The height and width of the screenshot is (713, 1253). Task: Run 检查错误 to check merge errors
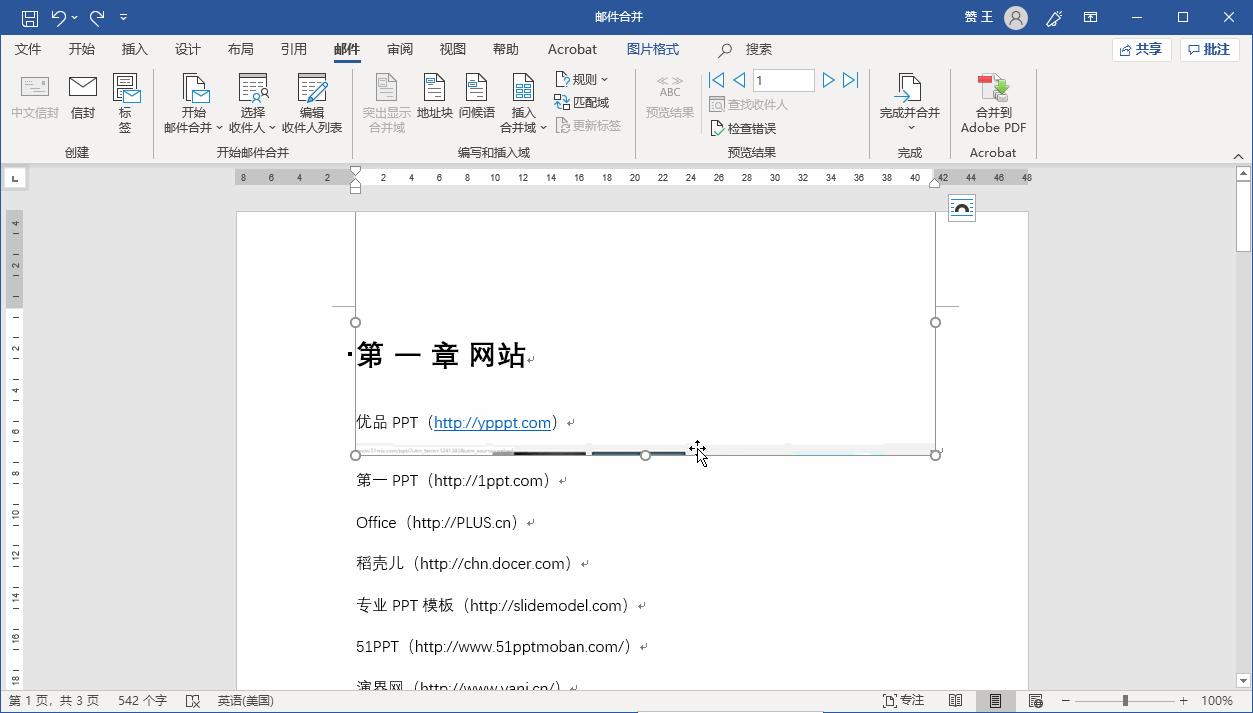point(745,127)
